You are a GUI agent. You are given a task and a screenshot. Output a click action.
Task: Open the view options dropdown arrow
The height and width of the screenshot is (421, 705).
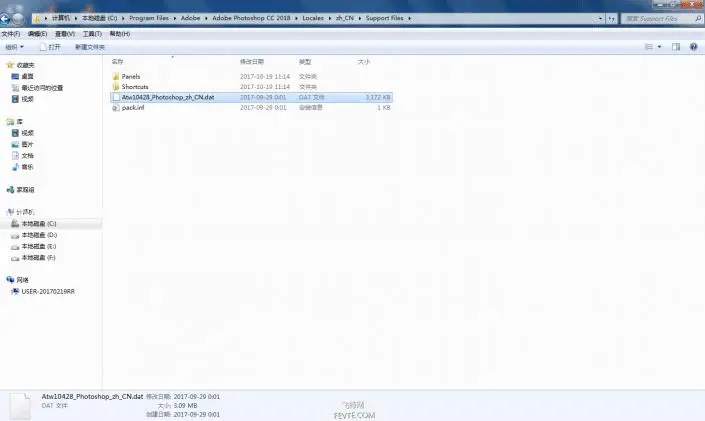660,47
